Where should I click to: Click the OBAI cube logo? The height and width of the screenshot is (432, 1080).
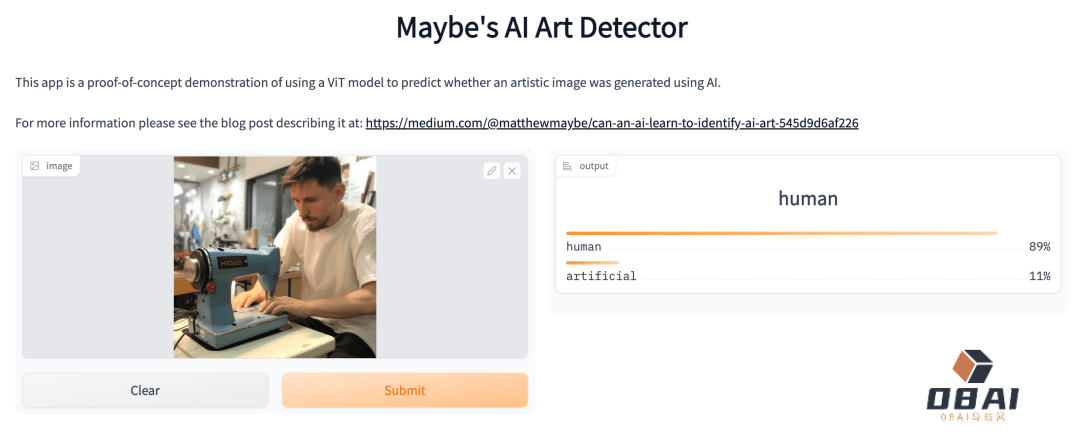click(x=972, y=366)
